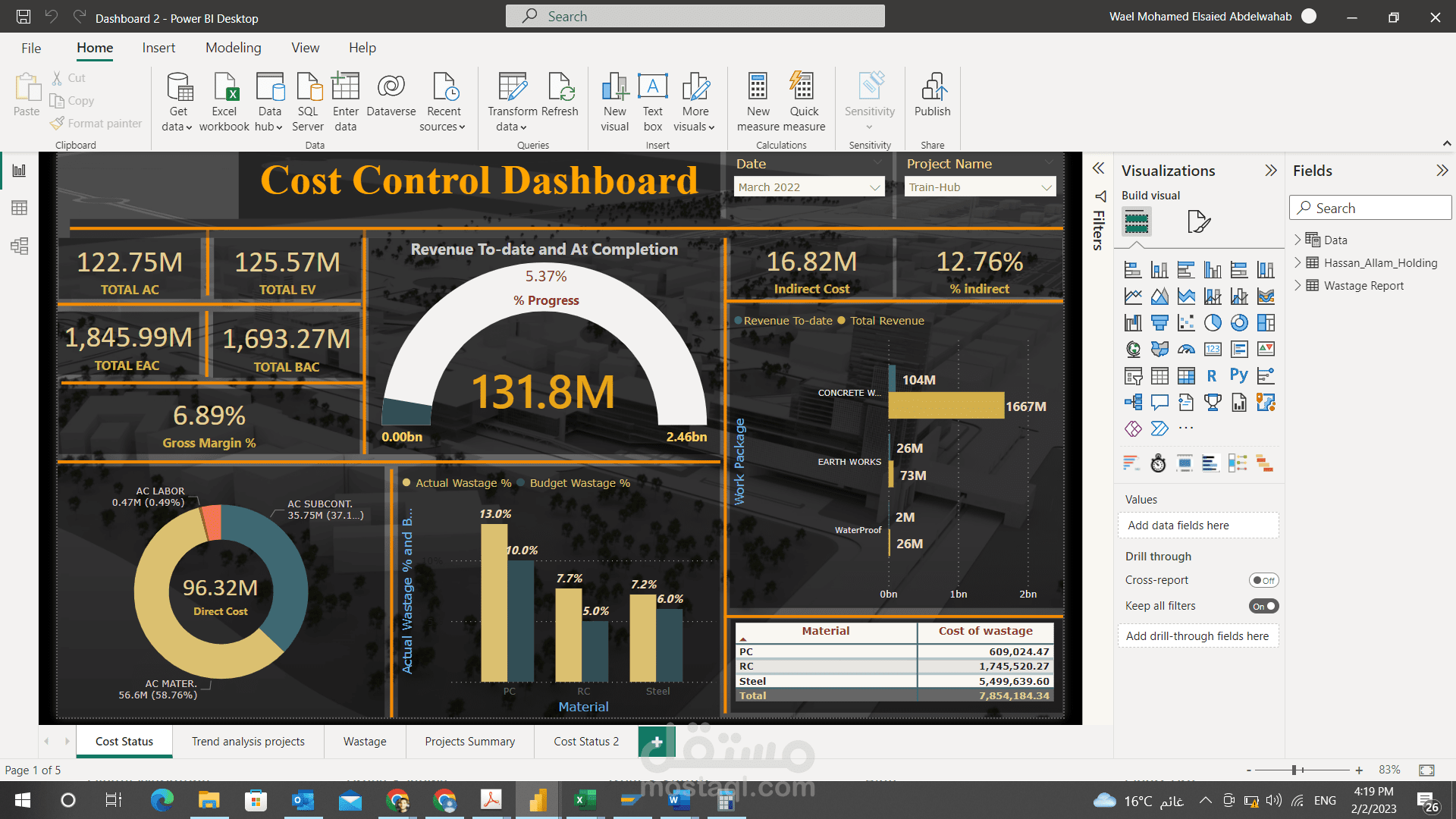Choose the Area chart visual
The height and width of the screenshot is (819, 1456).
pos(1159,297)
